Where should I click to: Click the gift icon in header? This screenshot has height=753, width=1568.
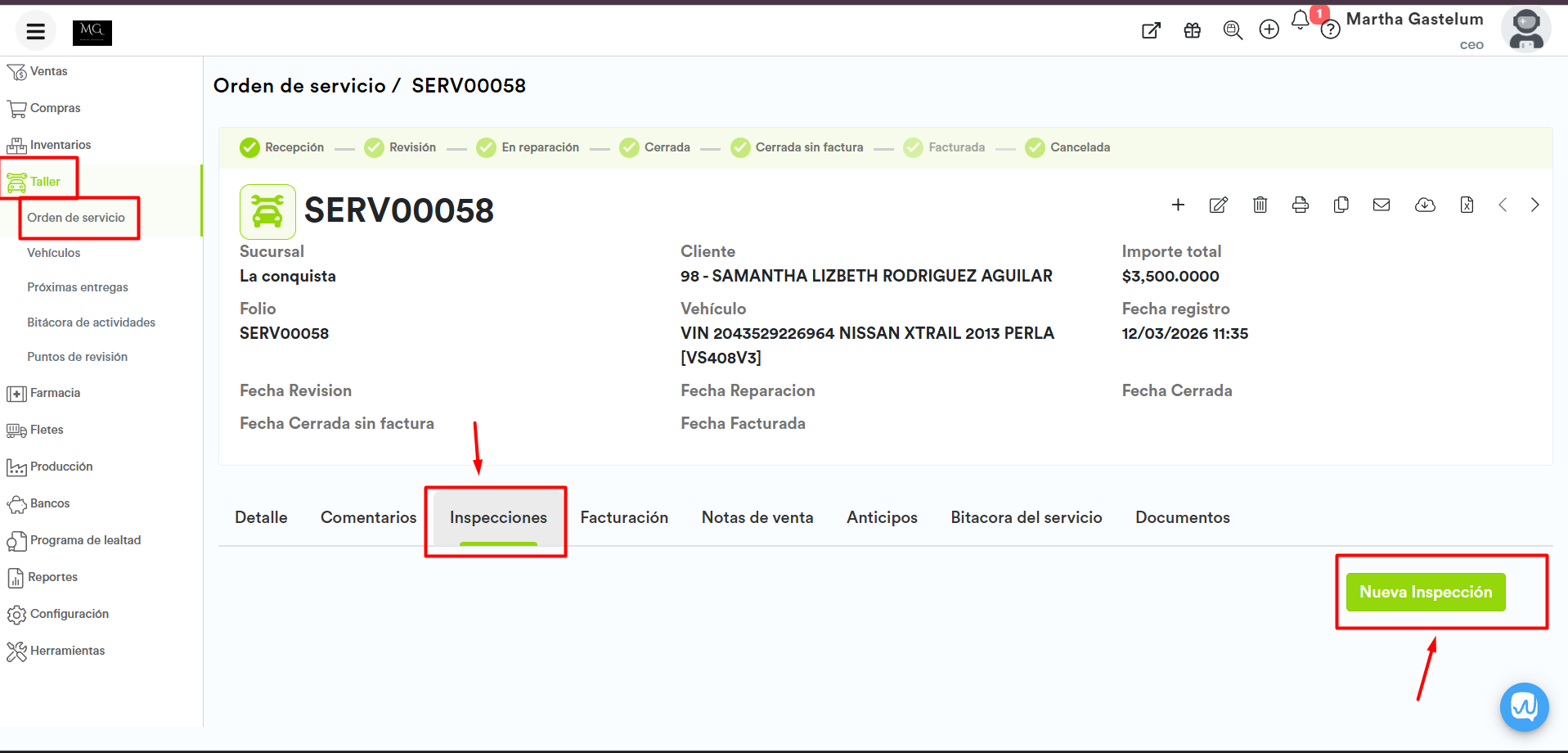click(x=1193, y=30)
